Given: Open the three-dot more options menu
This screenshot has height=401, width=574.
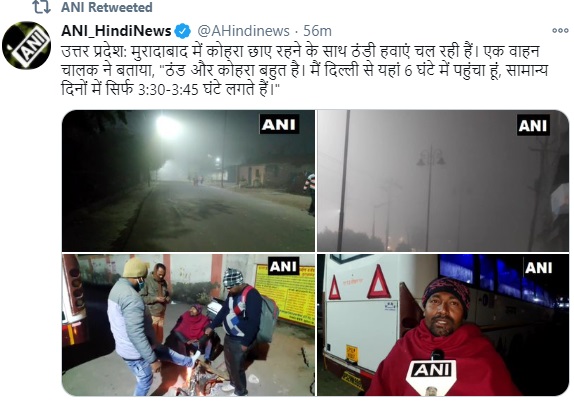Looking at the screenshot, I should pyautogui.click(x=560, y=30).
